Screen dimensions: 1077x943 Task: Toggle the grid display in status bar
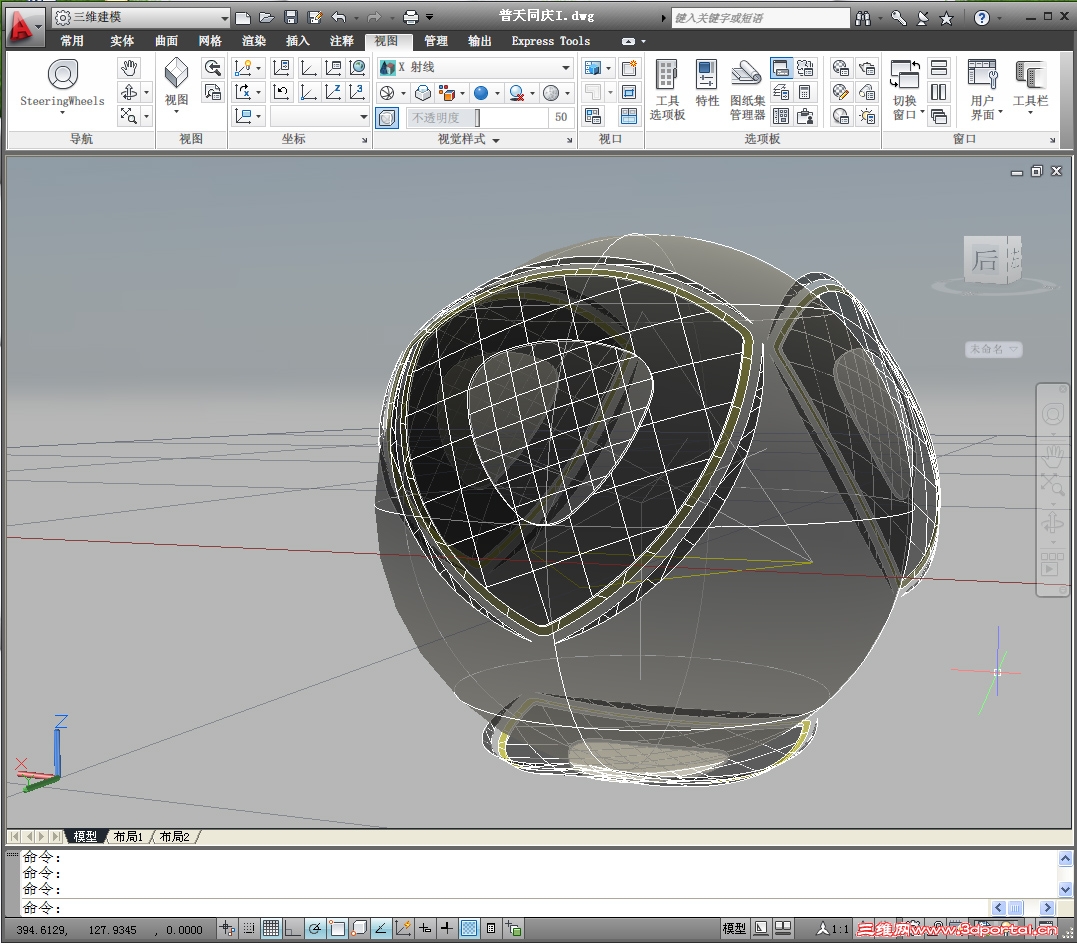pos(271,929)
